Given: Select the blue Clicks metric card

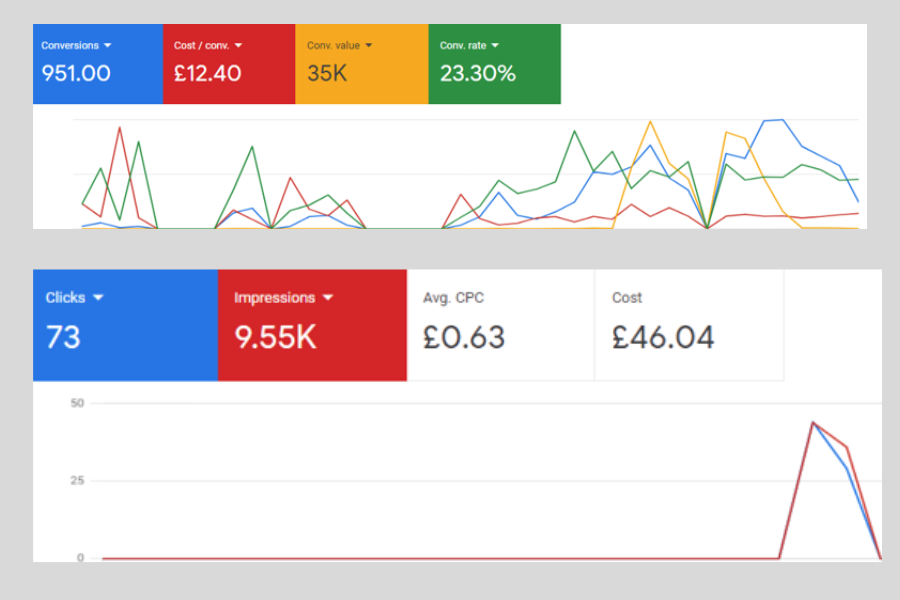Looking at the screenshot, I should click(x=125, y=323).
